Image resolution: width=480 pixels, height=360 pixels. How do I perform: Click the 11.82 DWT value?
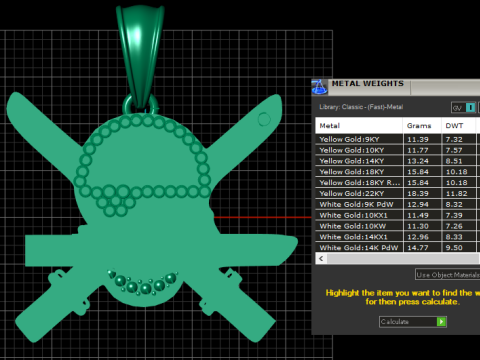tap(456, 193)
